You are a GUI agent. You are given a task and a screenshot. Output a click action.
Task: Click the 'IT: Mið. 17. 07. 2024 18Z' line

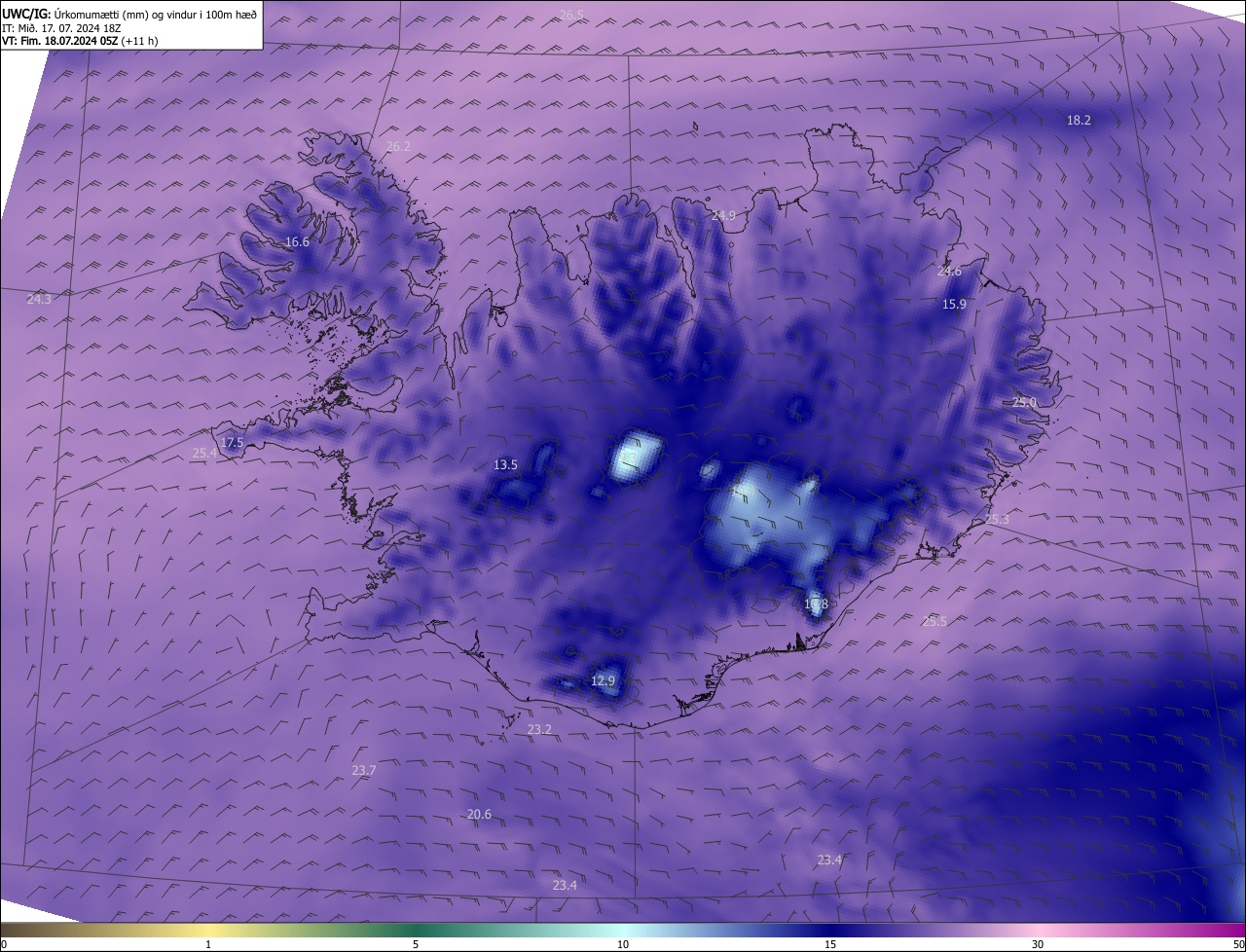62,28
